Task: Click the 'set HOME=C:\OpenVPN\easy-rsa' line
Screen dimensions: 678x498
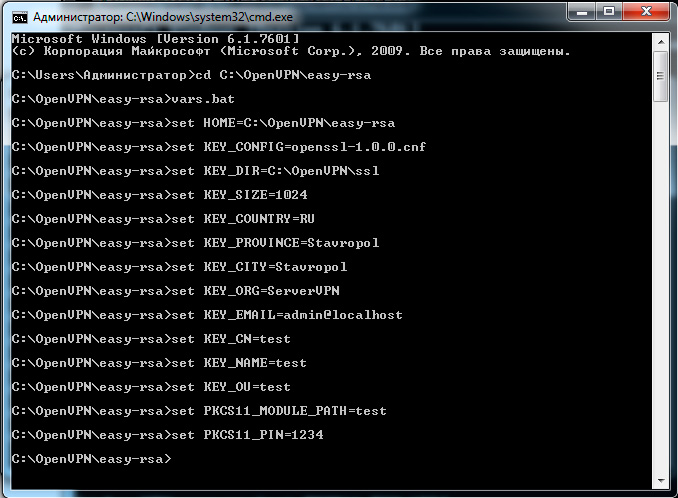Action: (x=203, y=123)
